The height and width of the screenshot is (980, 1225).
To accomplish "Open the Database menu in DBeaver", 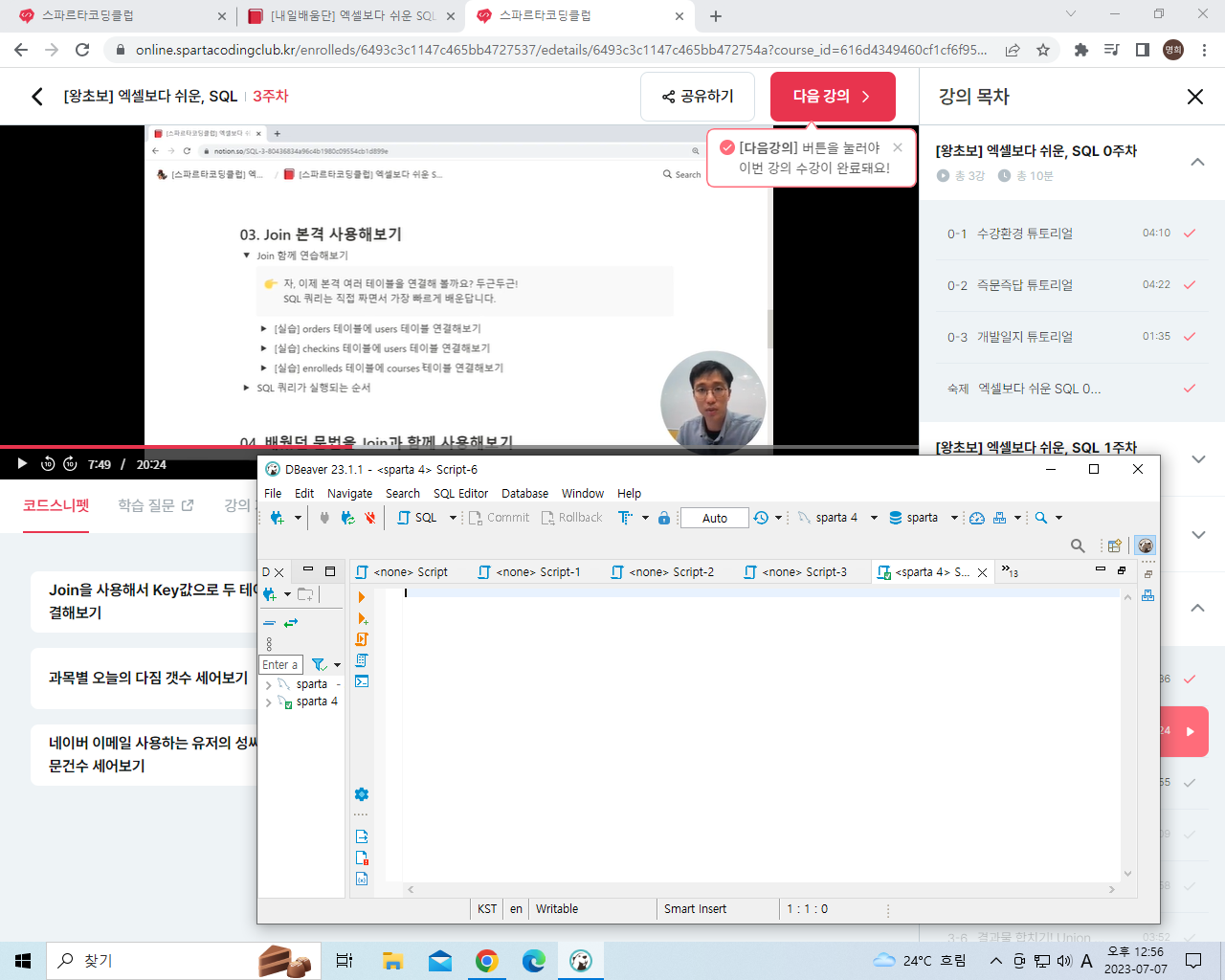I will 524,493.
